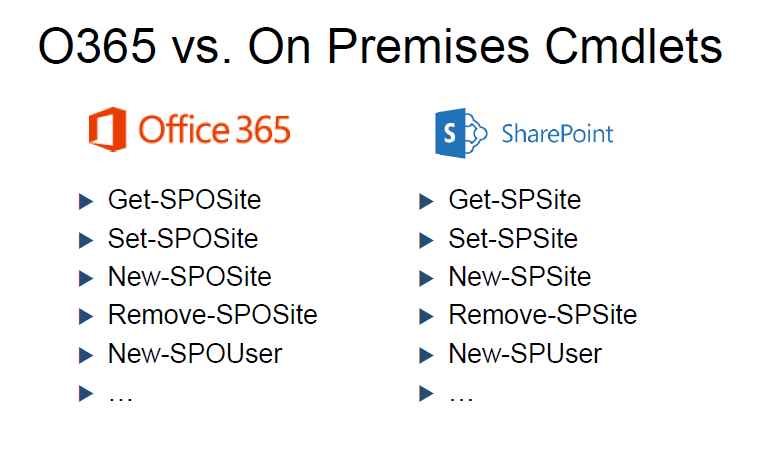
Task: Click the arrow bullet beside Remove-SPSite
Action: tap(426, 316)
